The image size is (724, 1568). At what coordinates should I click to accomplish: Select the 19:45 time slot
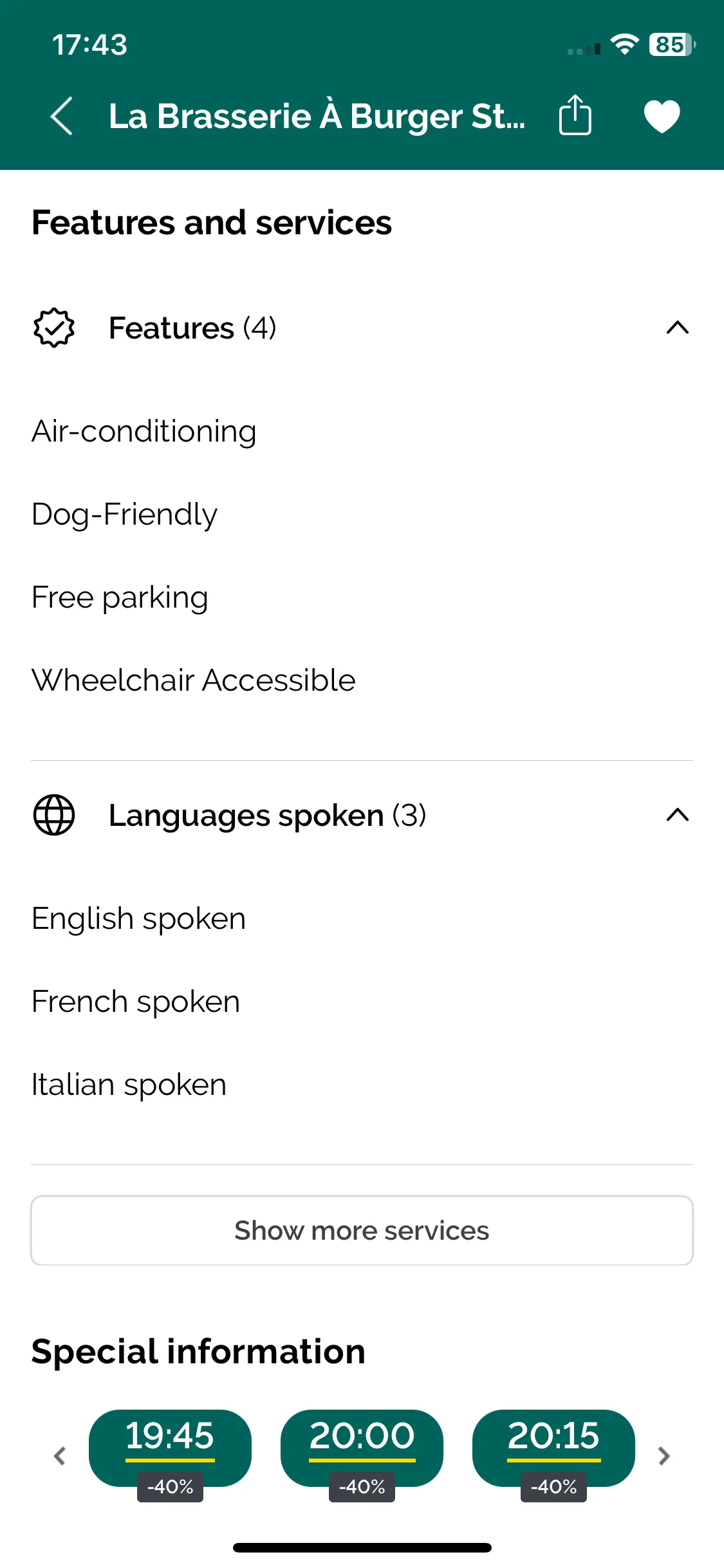(x=170, y=1448)
